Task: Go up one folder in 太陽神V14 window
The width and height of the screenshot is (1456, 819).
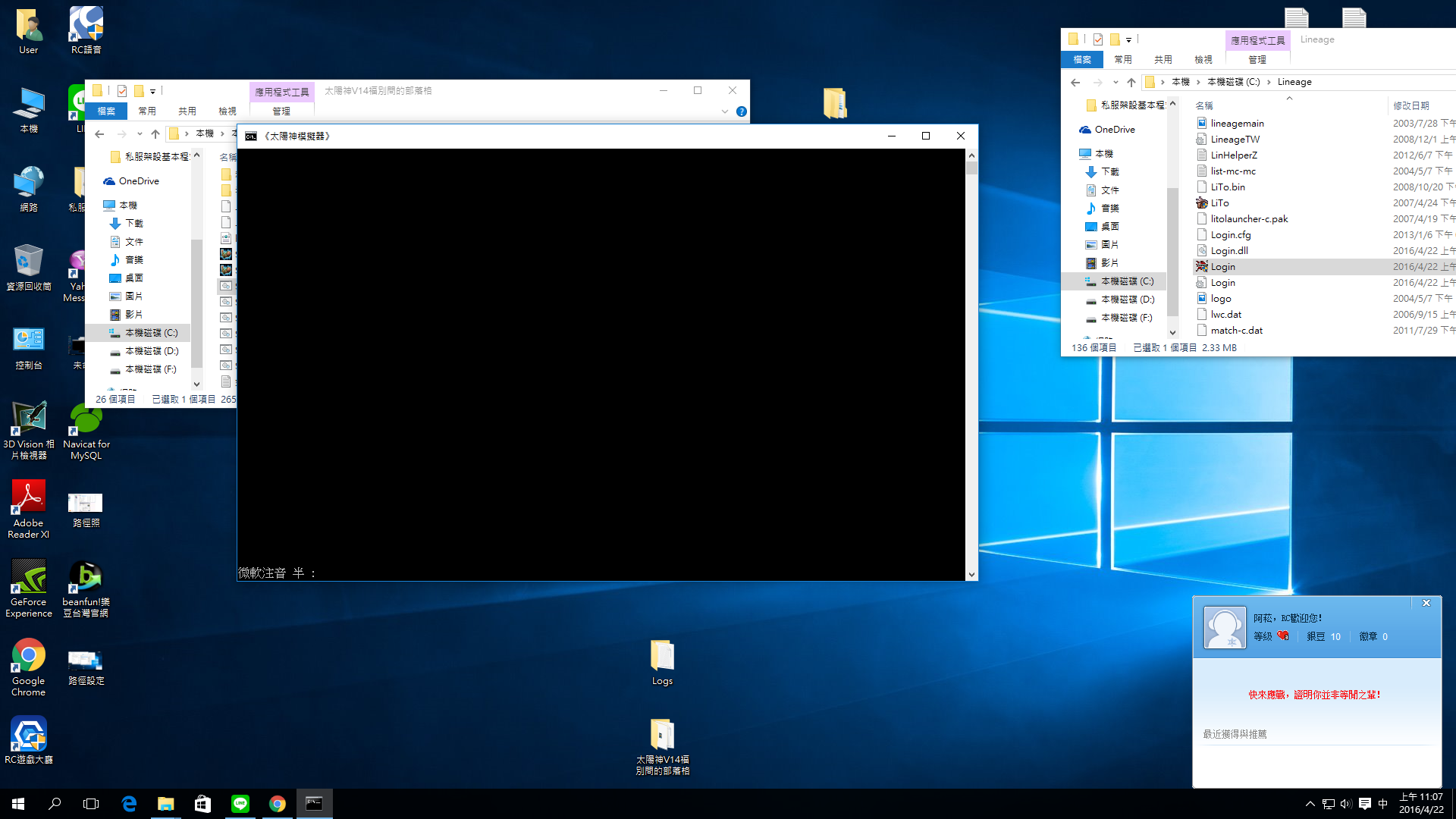Action: point(155,133)
